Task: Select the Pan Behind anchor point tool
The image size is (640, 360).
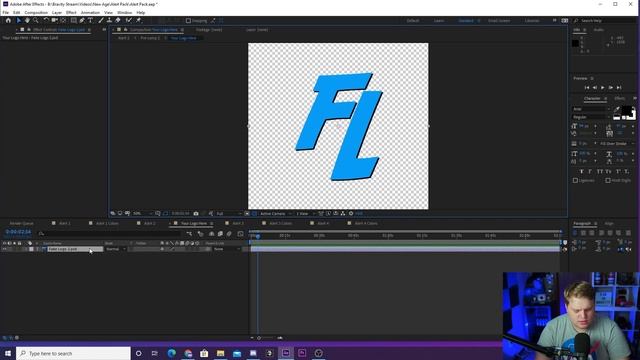Action: 63,20
